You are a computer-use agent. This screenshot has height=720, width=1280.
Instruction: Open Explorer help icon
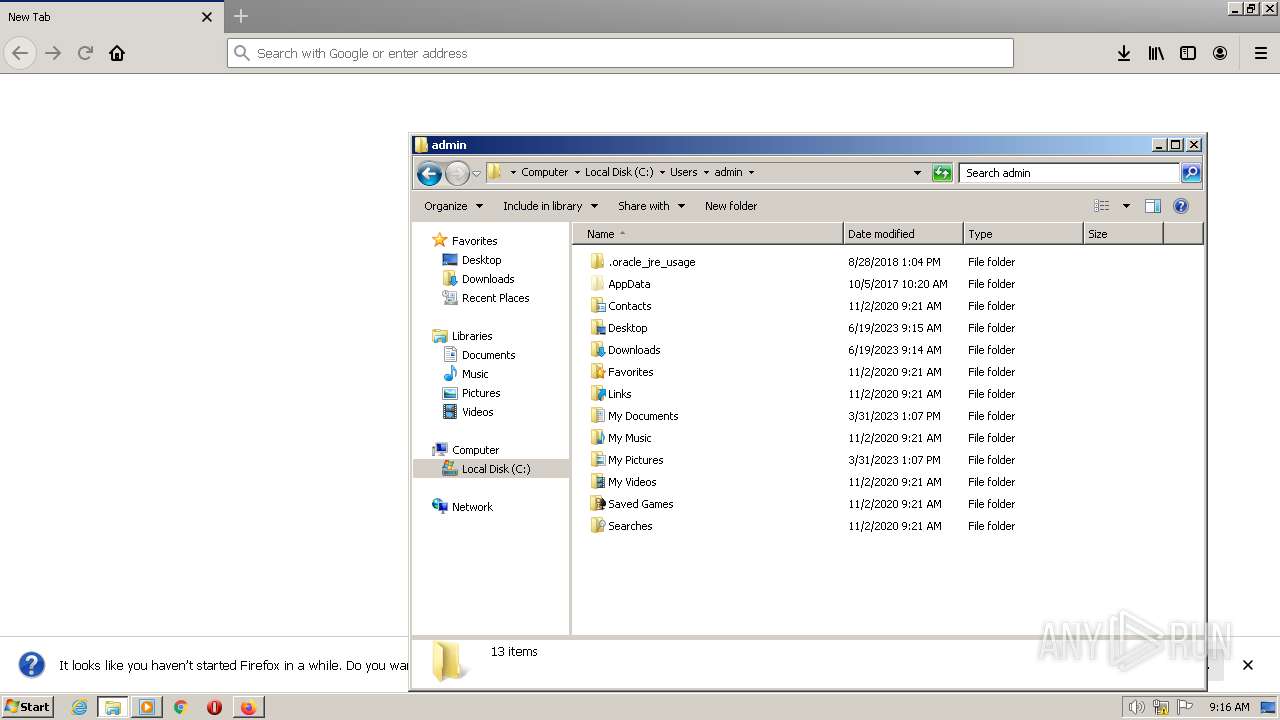coord(1181,206)
